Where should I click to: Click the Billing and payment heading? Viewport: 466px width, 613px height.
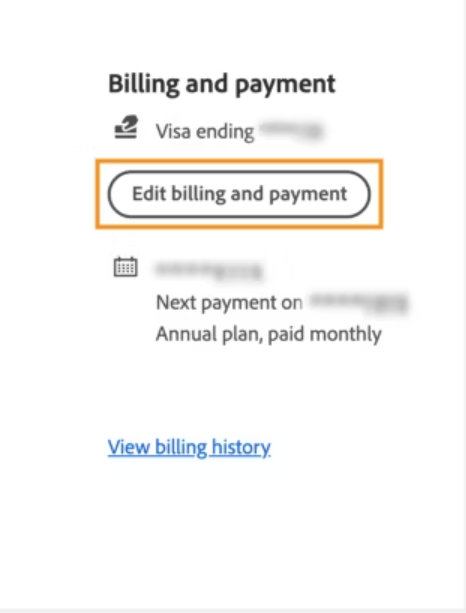222,84
